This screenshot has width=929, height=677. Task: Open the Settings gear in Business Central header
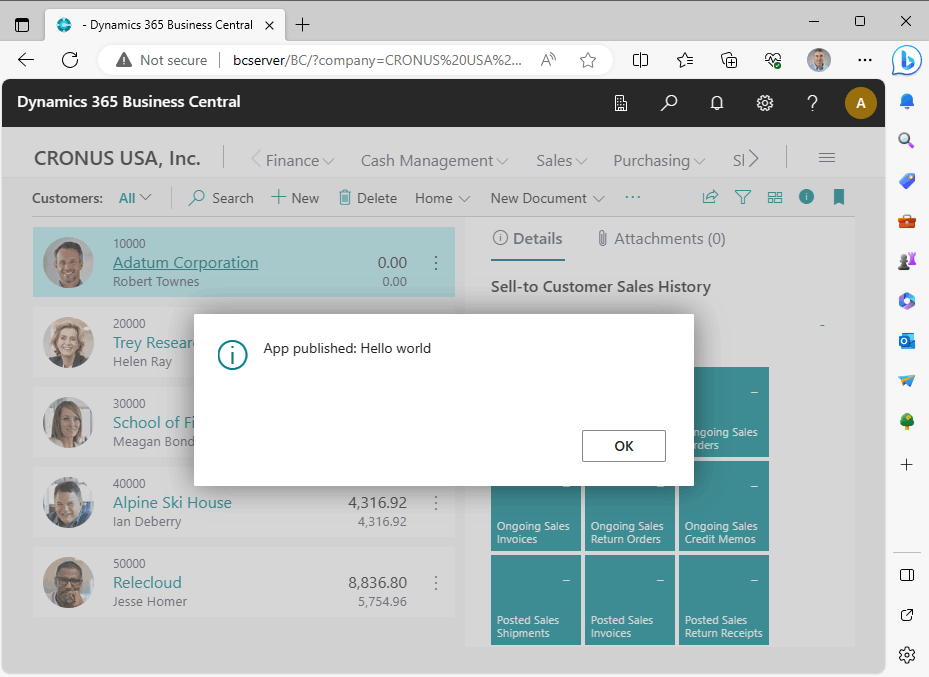(x=765, y=102)
